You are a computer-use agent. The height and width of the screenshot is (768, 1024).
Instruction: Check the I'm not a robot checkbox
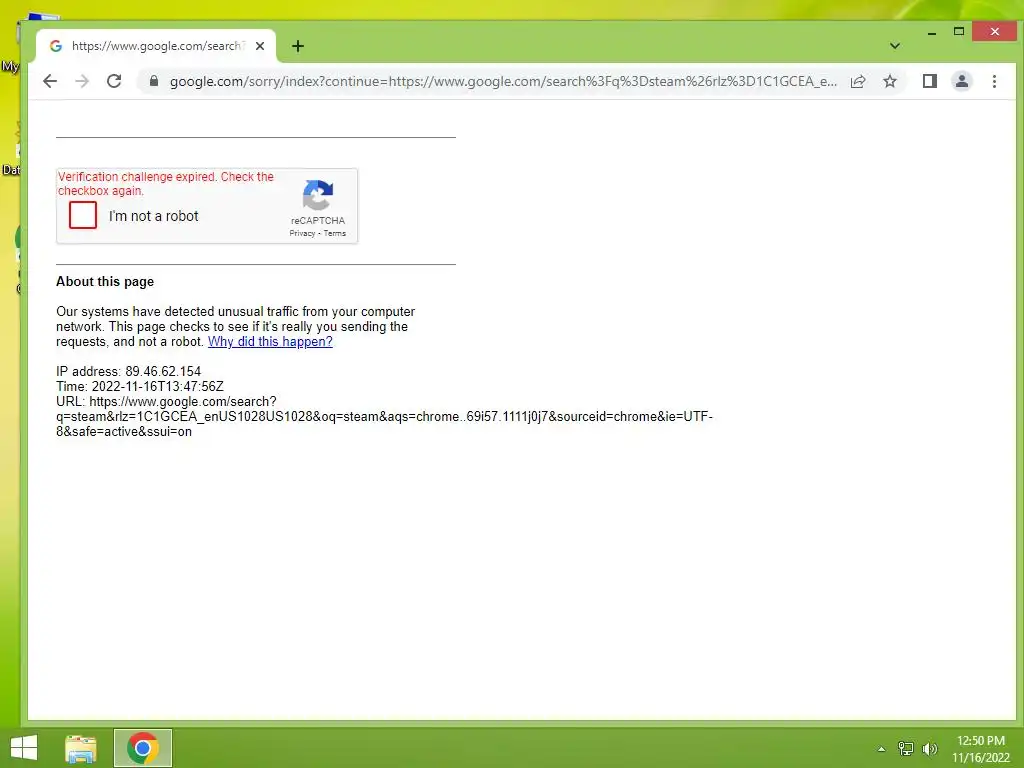(x=83, y=215)
